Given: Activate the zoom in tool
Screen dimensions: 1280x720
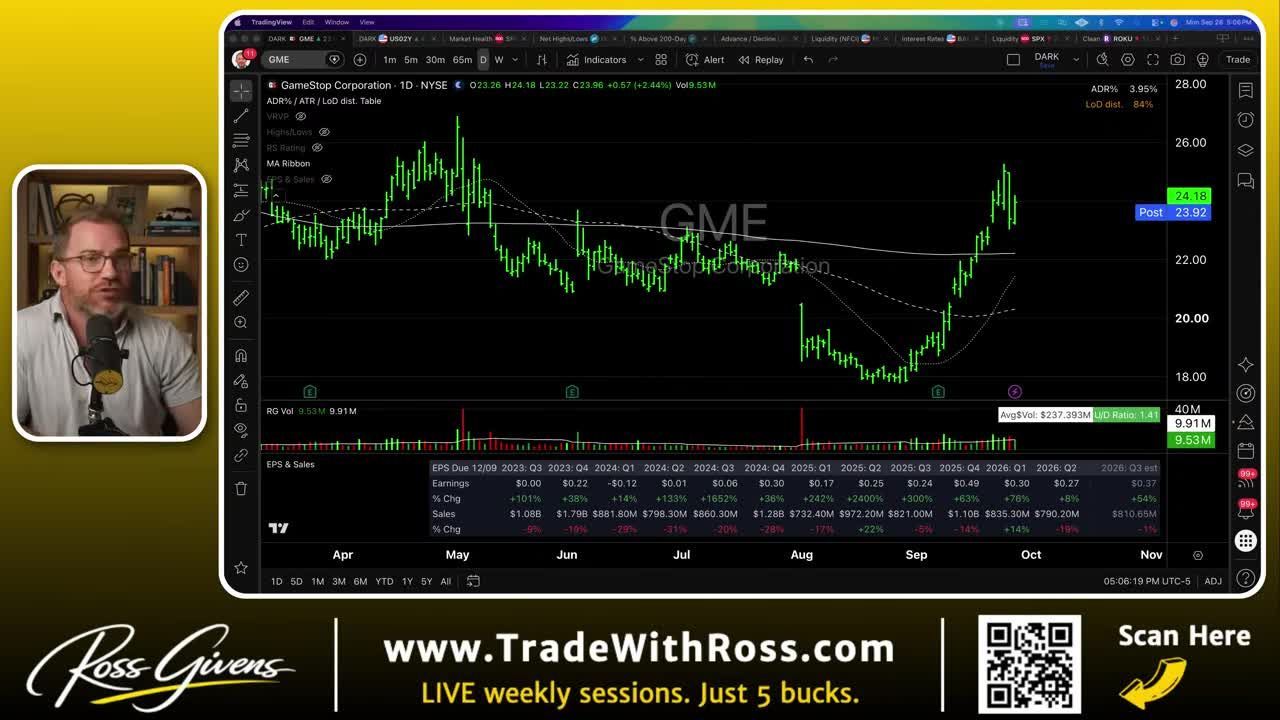Looking at the screenshot, I should (x=241, y=323).
